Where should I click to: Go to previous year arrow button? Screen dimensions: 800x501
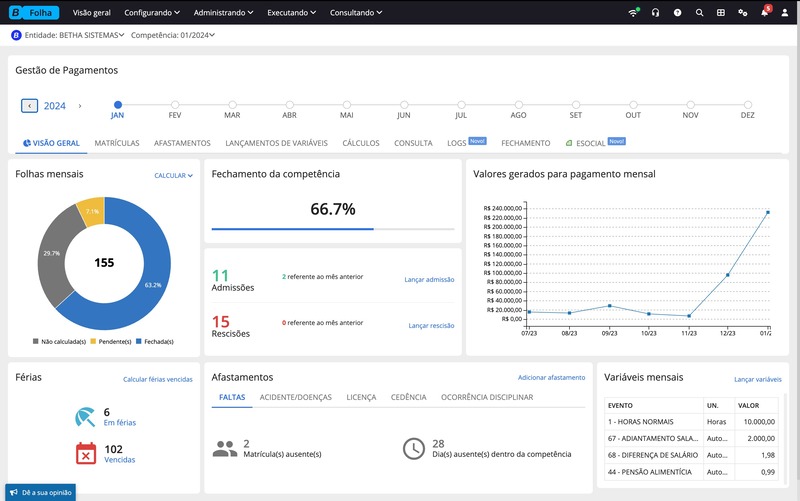(30, 105)
